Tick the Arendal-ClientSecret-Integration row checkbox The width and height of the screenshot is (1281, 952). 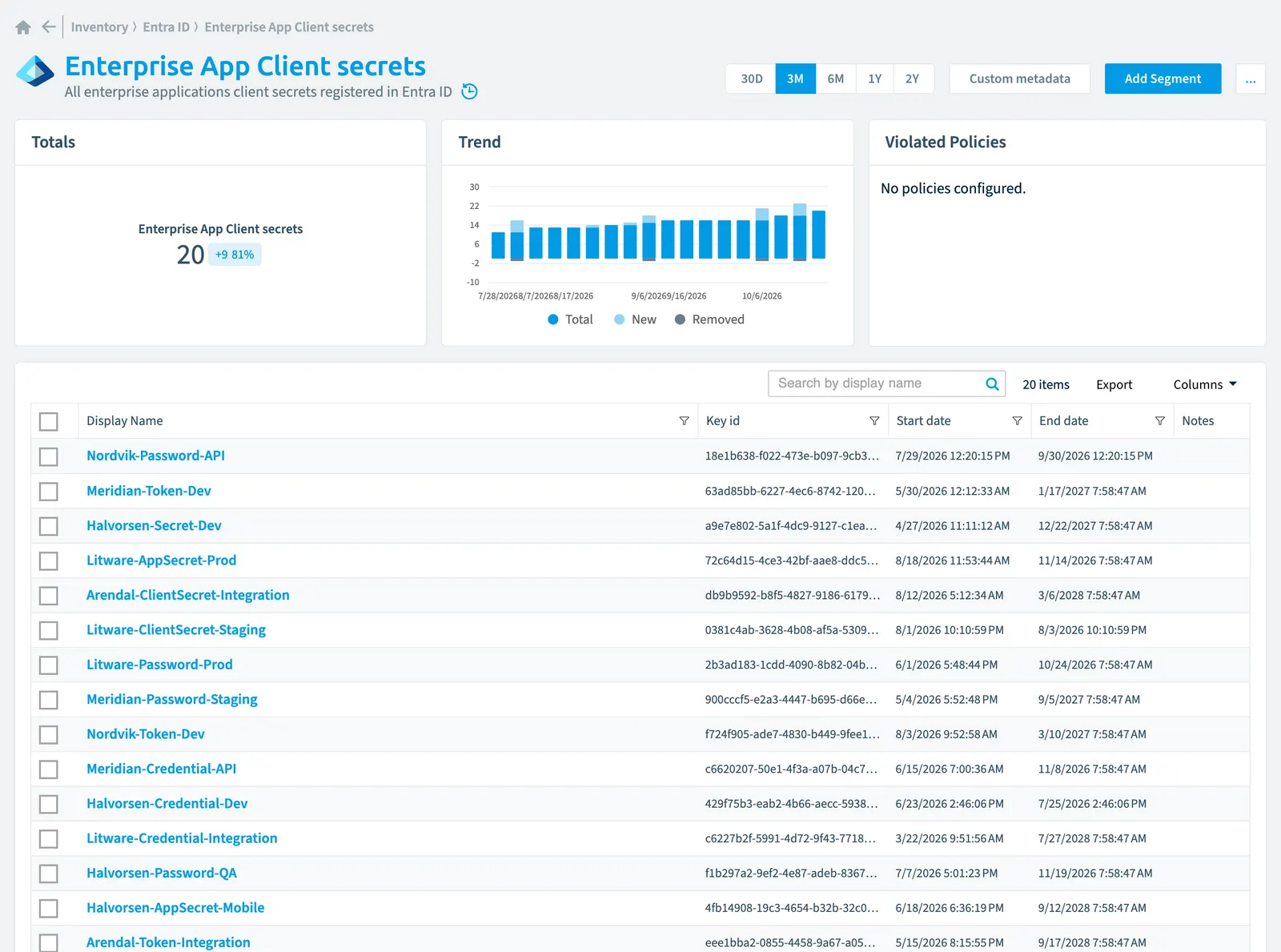[49, 596]
